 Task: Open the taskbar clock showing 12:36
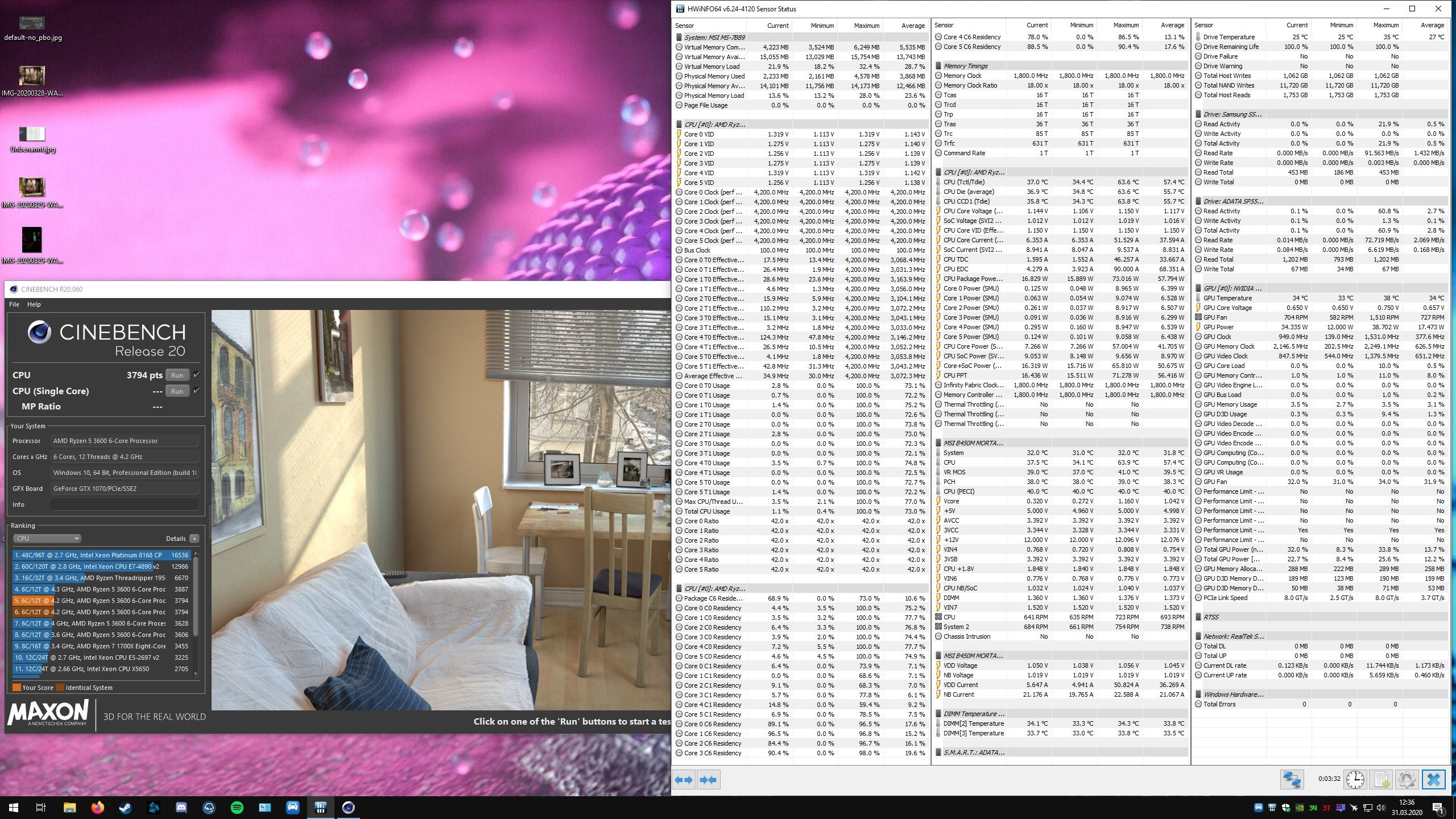pos(1407,808)
